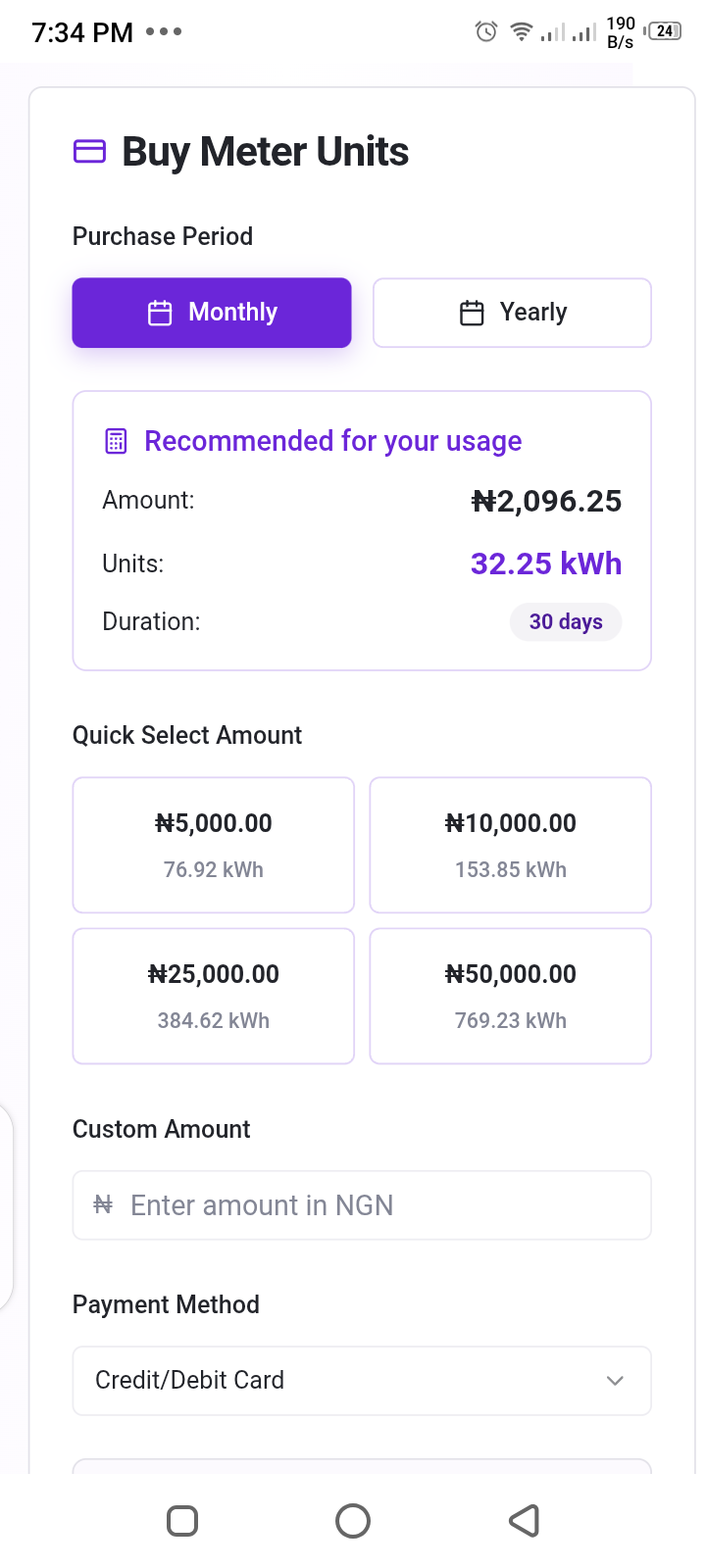Image resolution: width=706 pixels, height=1568 pixels.
Task: Click the calendar icon in Monthly button
Action: tap(160, 313)
